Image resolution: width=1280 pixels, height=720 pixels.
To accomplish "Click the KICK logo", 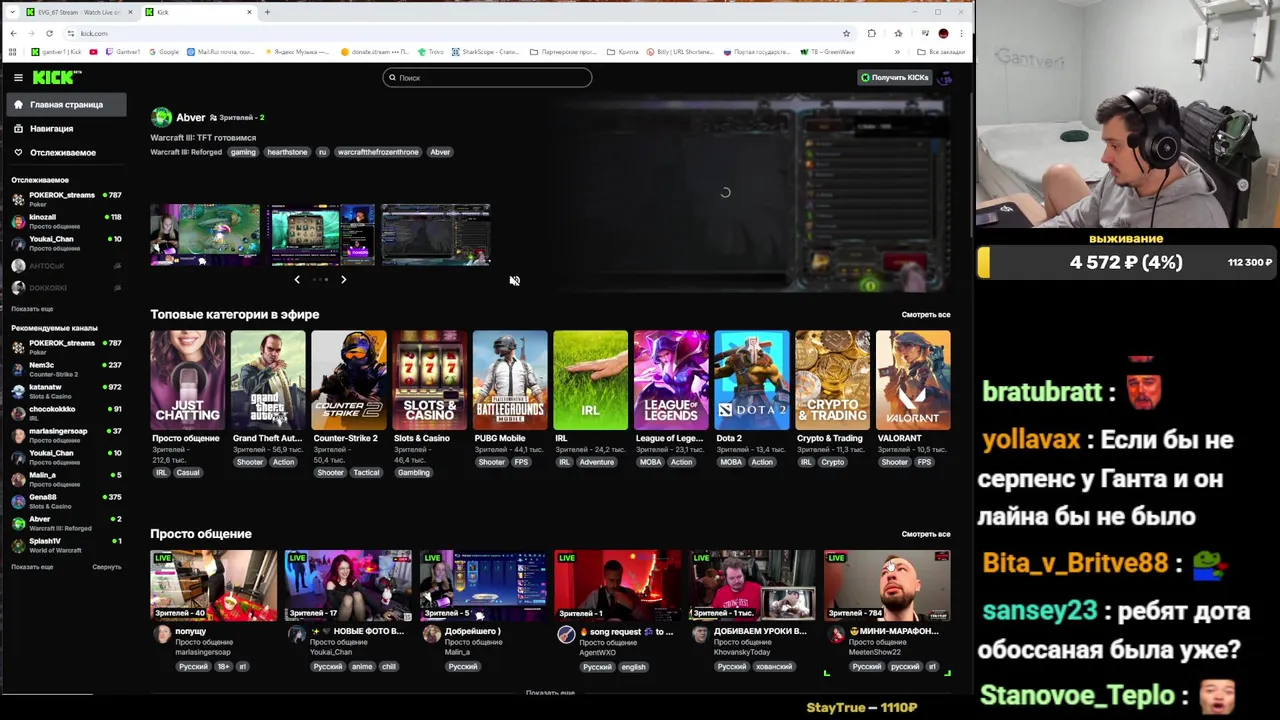I will point(57,77).
